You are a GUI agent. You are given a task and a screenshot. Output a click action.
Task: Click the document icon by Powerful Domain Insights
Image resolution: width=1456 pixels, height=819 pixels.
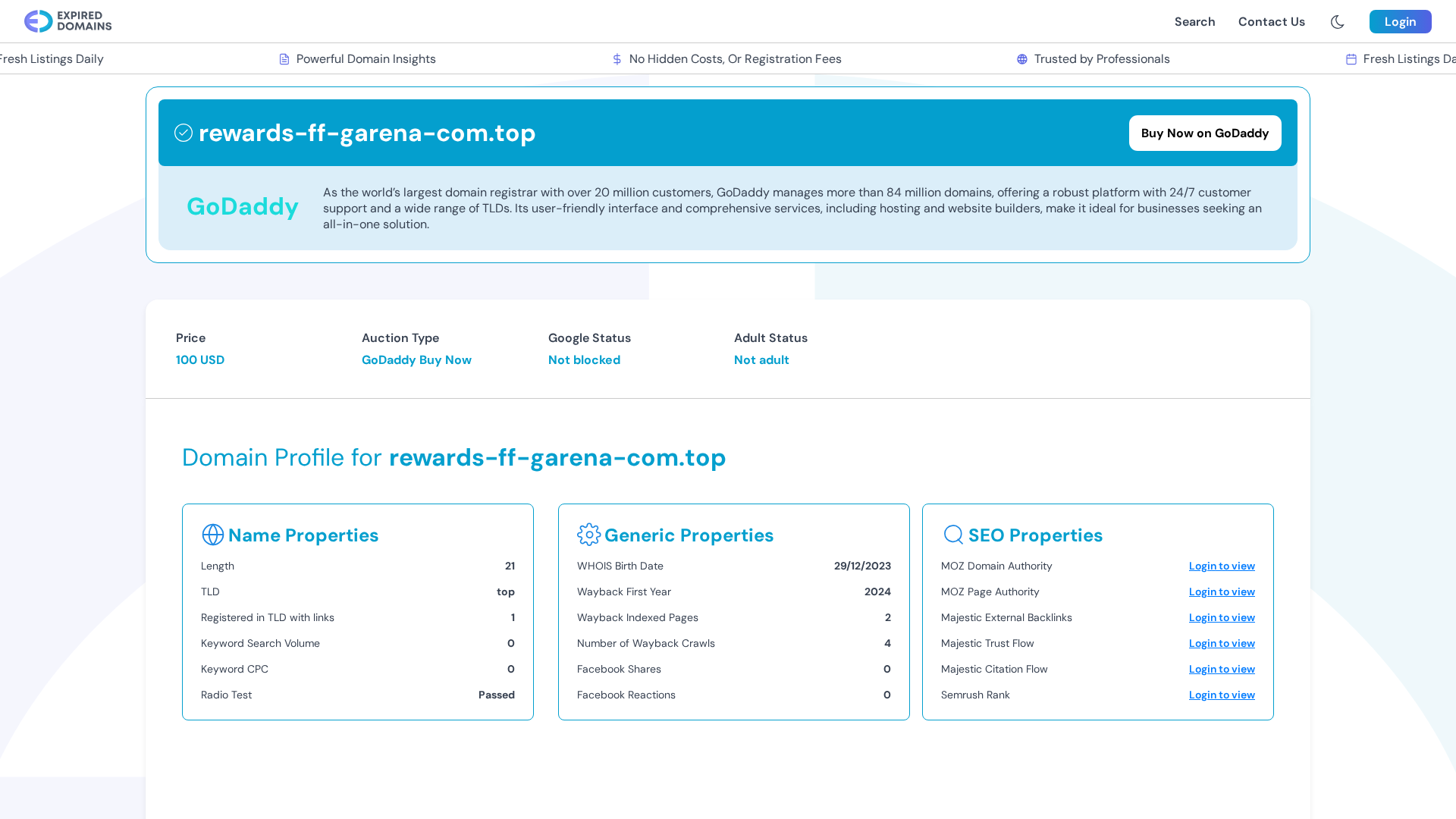tap(284, 59)
